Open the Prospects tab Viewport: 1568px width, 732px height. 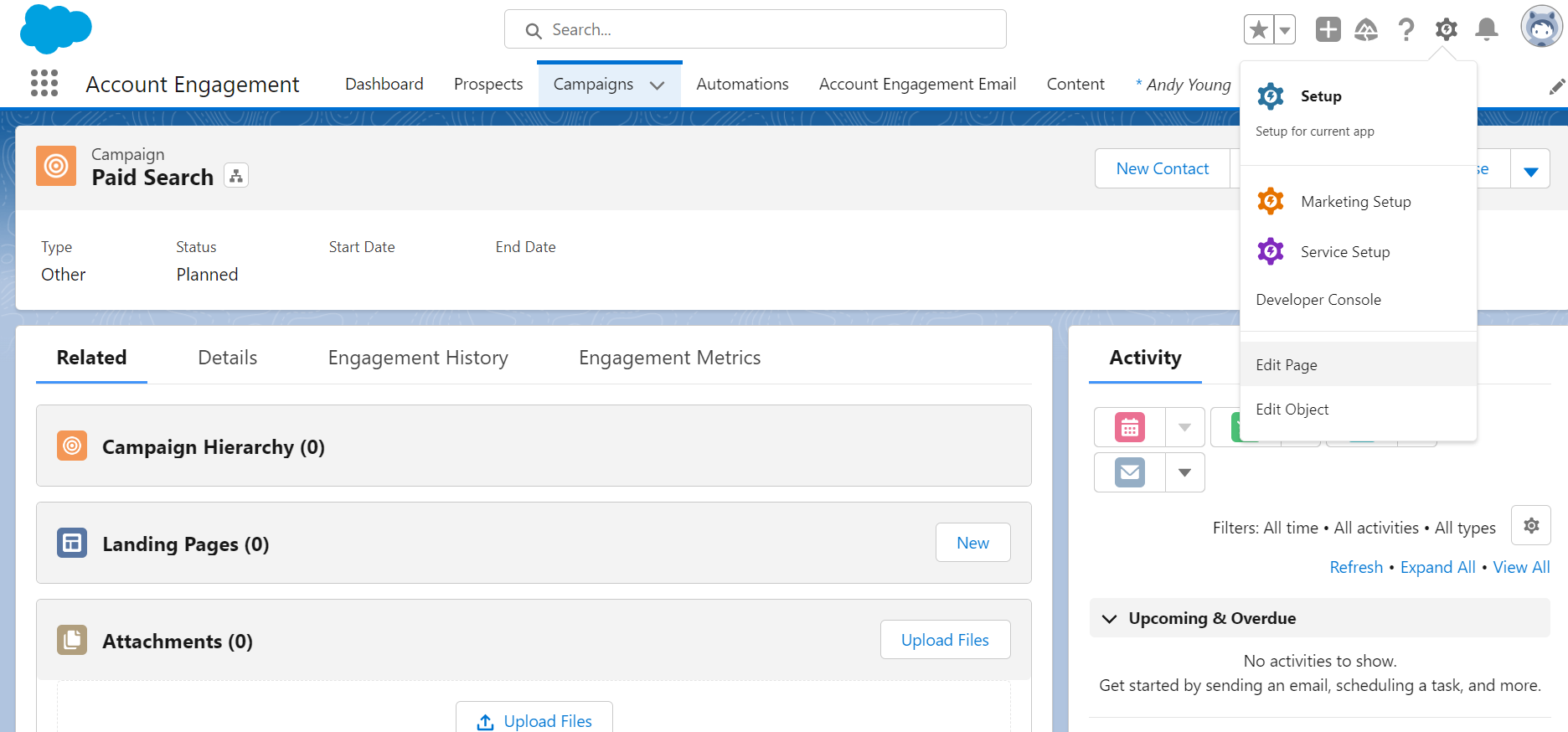(488, 84)
